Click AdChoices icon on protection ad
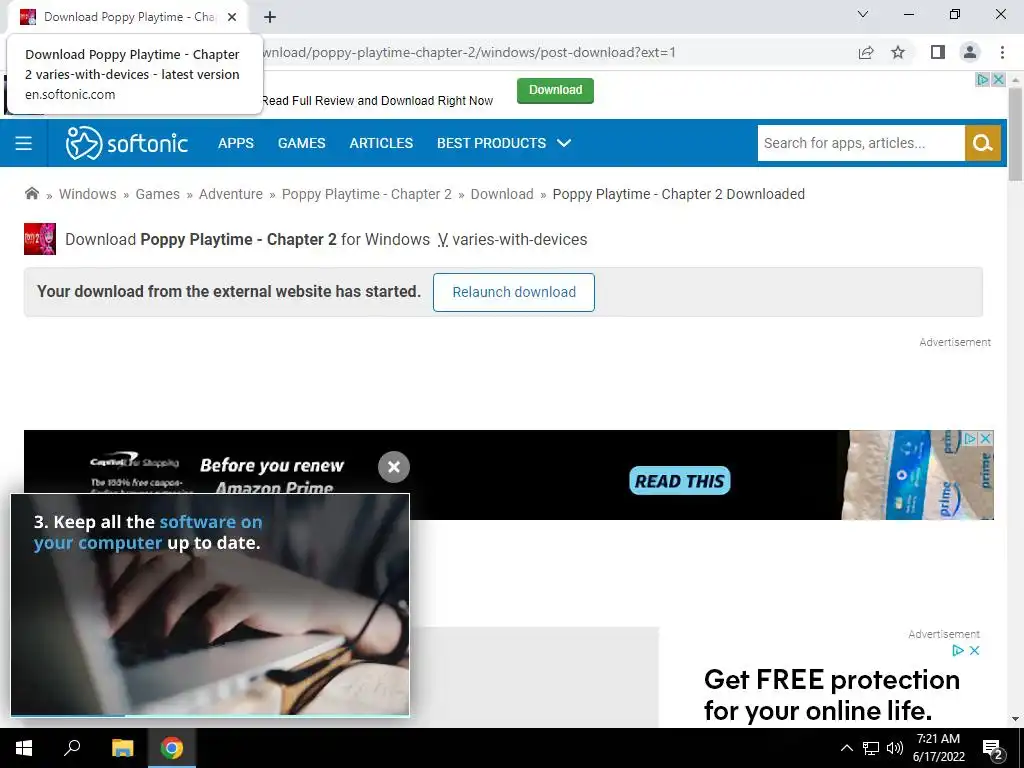The width and height of the screenshot is (1024, 768). point(958,650)
